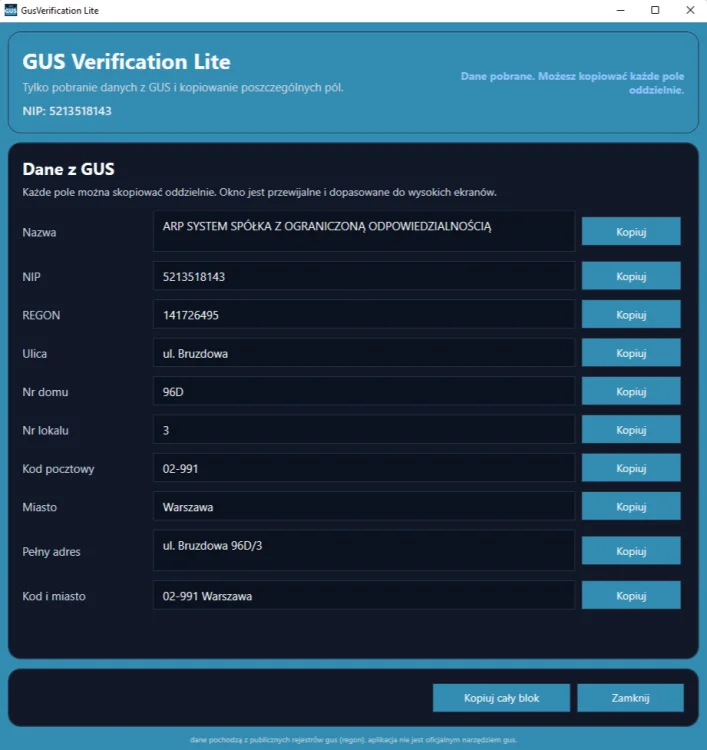Viewport: 707px width, 750px height.
Task: Click the footer disclaimer about dane pochodzą z publicznych rejestrów
Action: pyautogui.click(x=353, y=739)
